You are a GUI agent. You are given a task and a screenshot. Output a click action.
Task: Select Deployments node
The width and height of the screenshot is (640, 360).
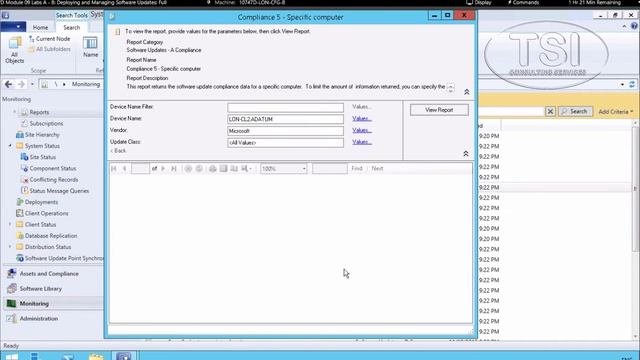coord(41,202)
